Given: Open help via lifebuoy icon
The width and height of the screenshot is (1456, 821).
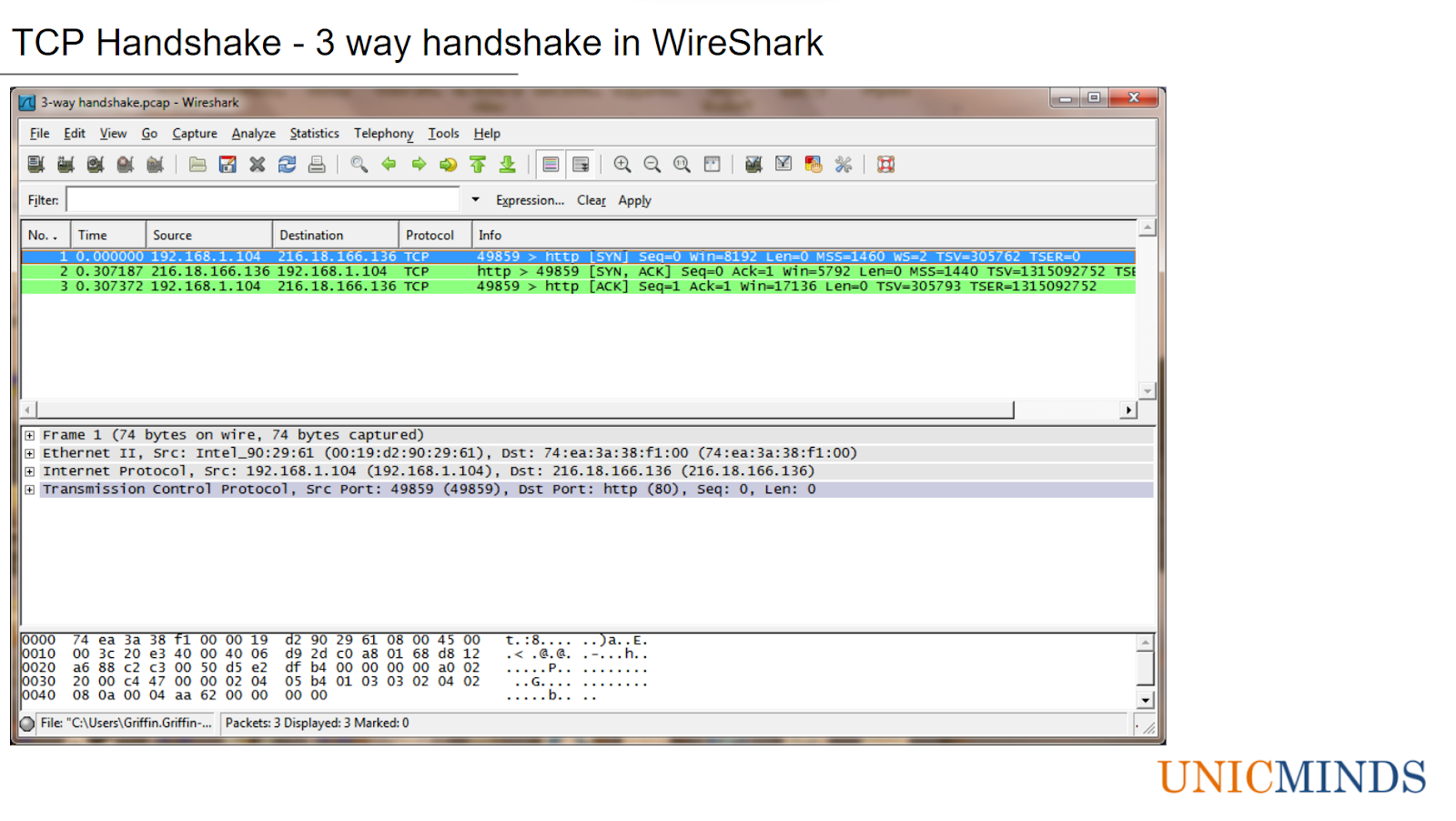Looking at the screenshot, I should [885, 165].
